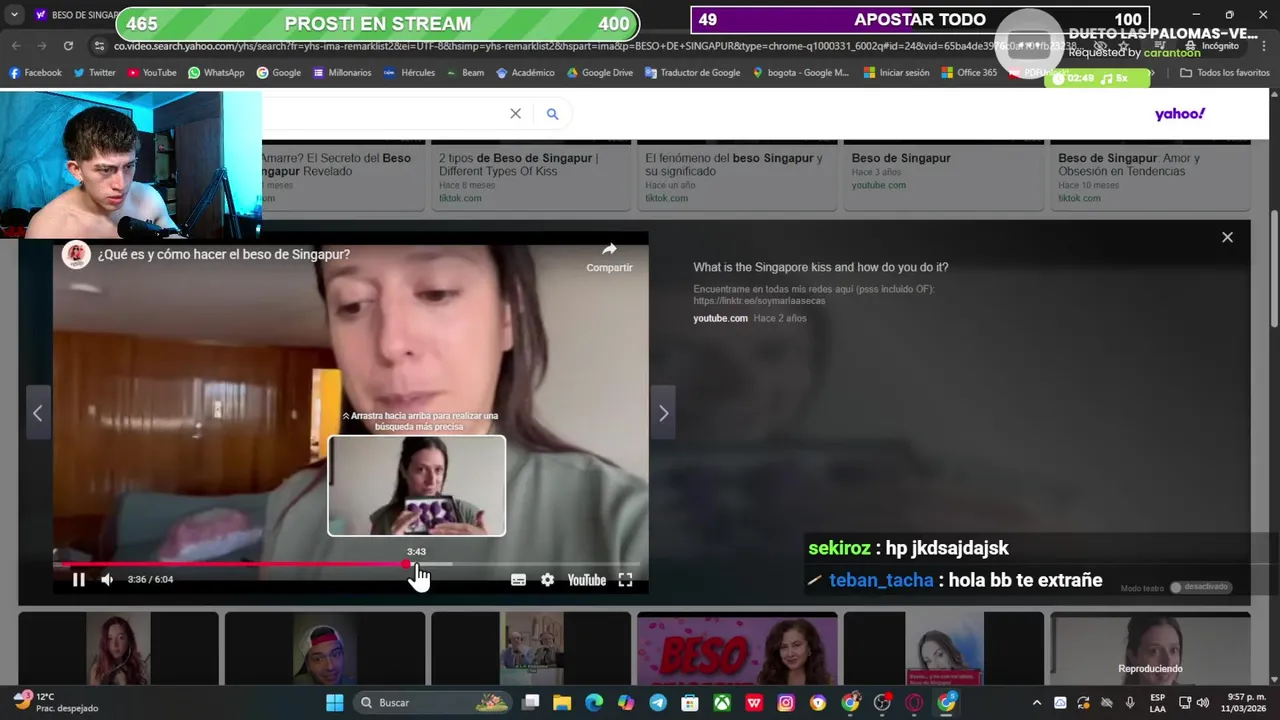The height and width of the screenshot is (720, 1280).
Task: Open the Yahoo logo homepage link
Action: click(x=1180, y=114)
